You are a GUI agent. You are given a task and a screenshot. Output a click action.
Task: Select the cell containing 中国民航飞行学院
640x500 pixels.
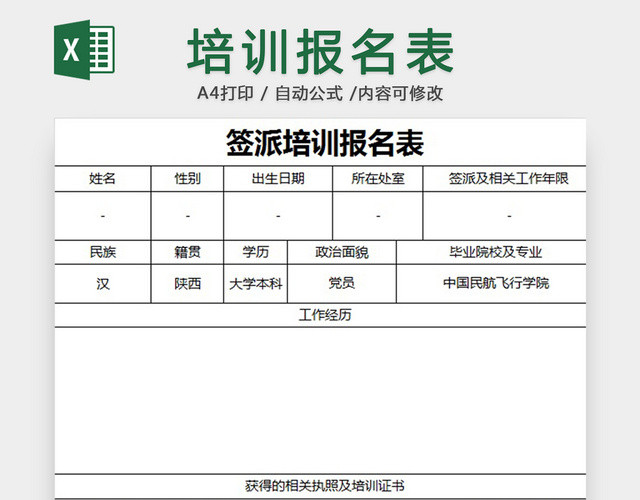(491, 284)
